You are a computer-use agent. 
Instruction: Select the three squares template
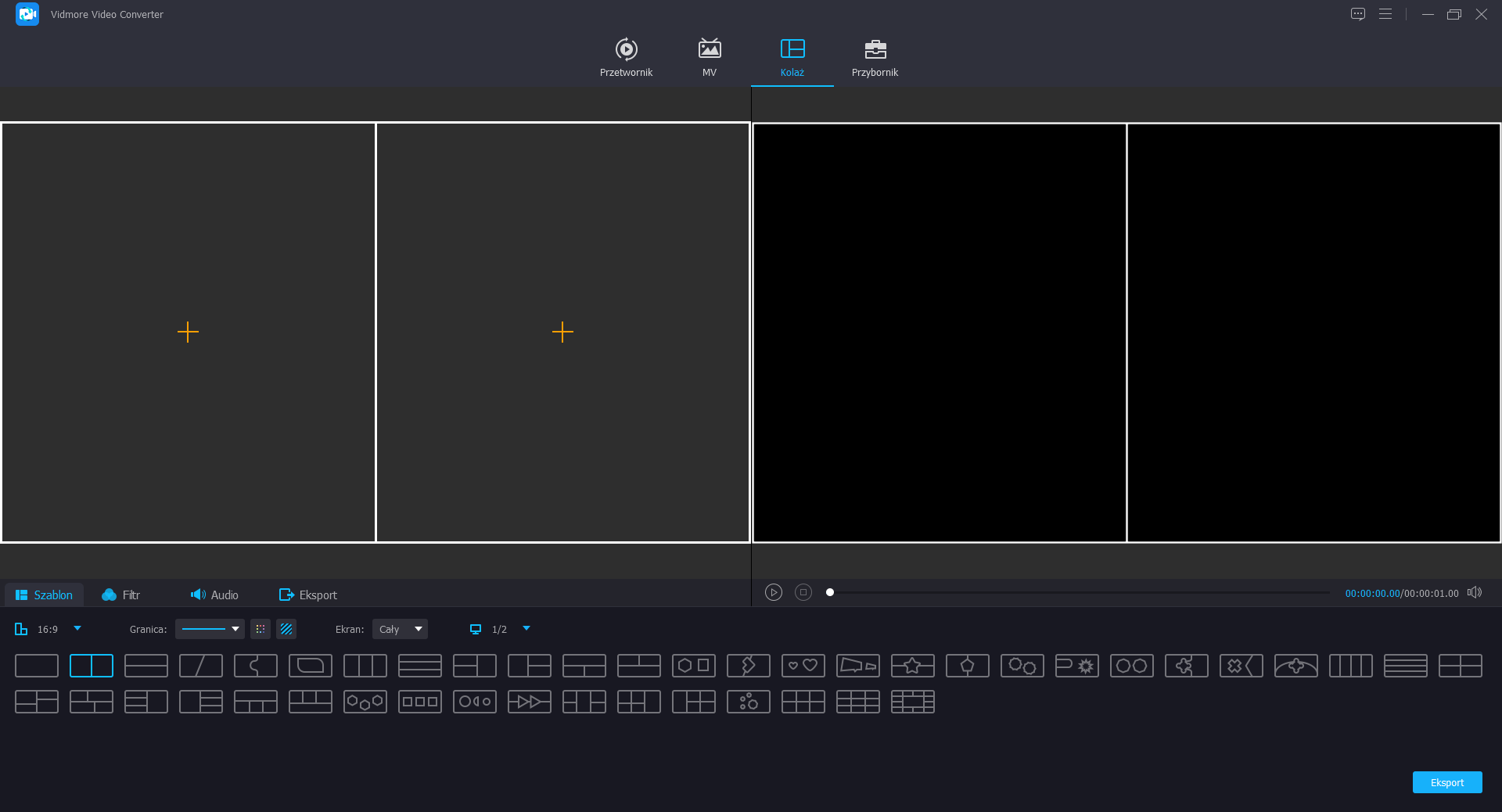click(x=420, y=702)
